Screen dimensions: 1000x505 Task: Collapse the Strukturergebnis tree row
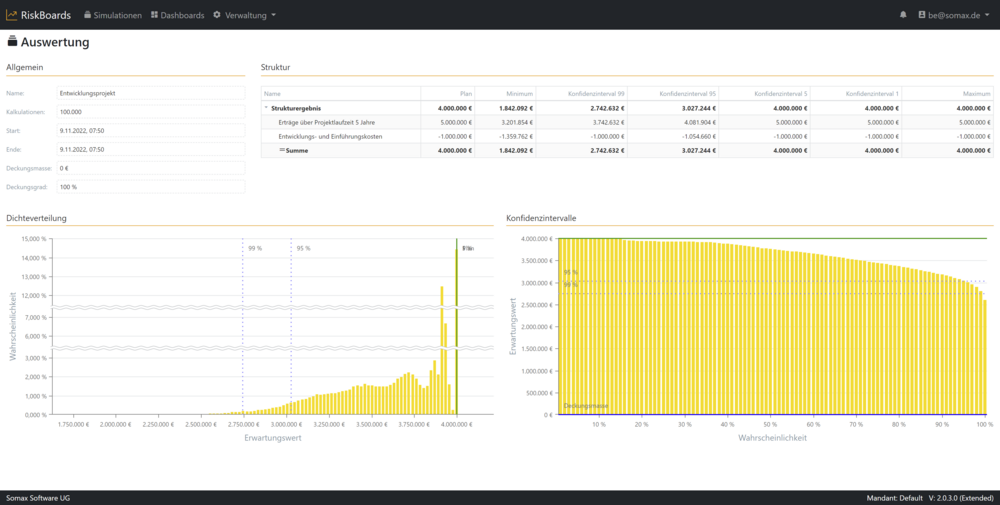click(x=266, y=108)
